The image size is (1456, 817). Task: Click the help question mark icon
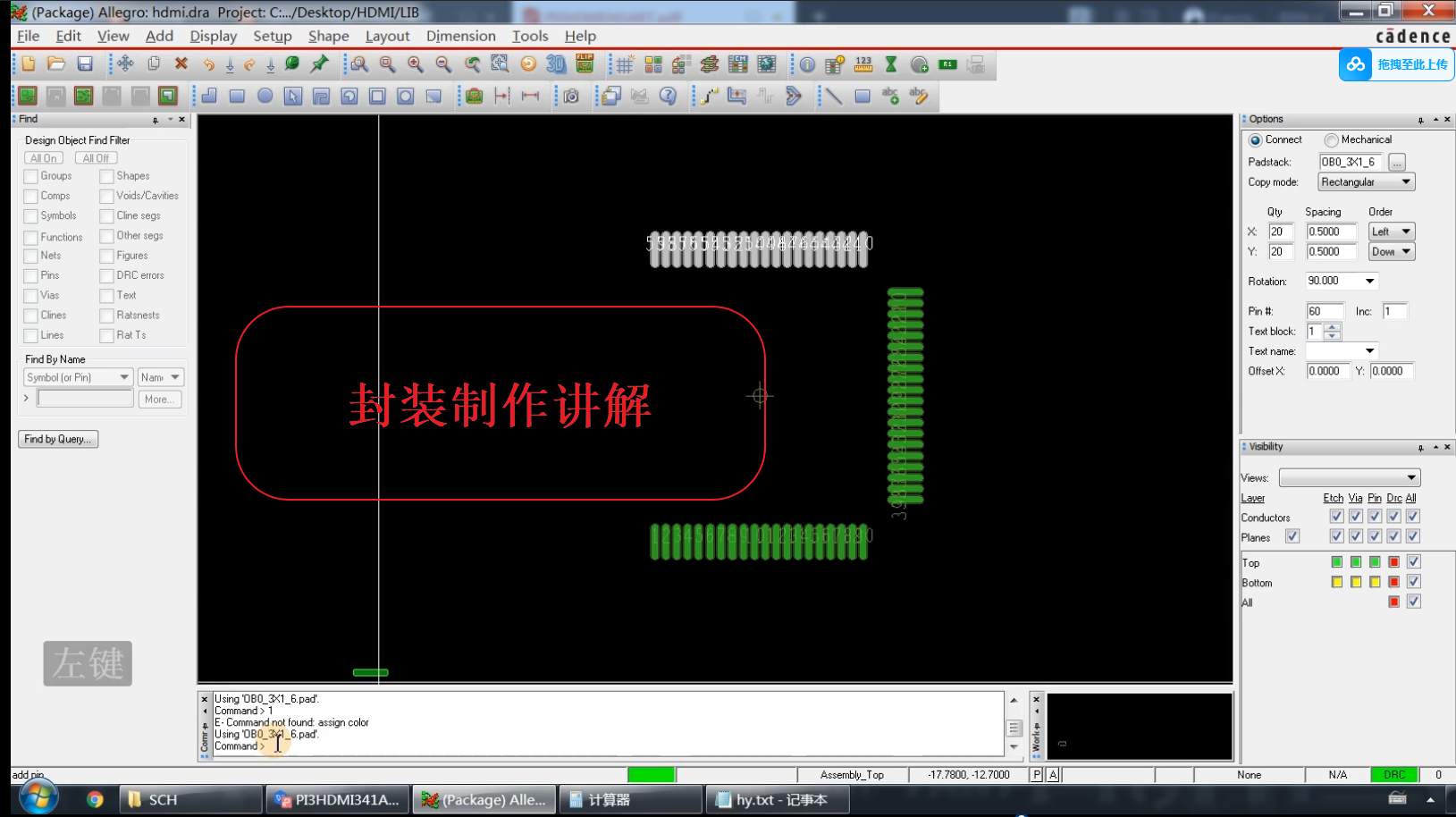[x=668, y=96]
